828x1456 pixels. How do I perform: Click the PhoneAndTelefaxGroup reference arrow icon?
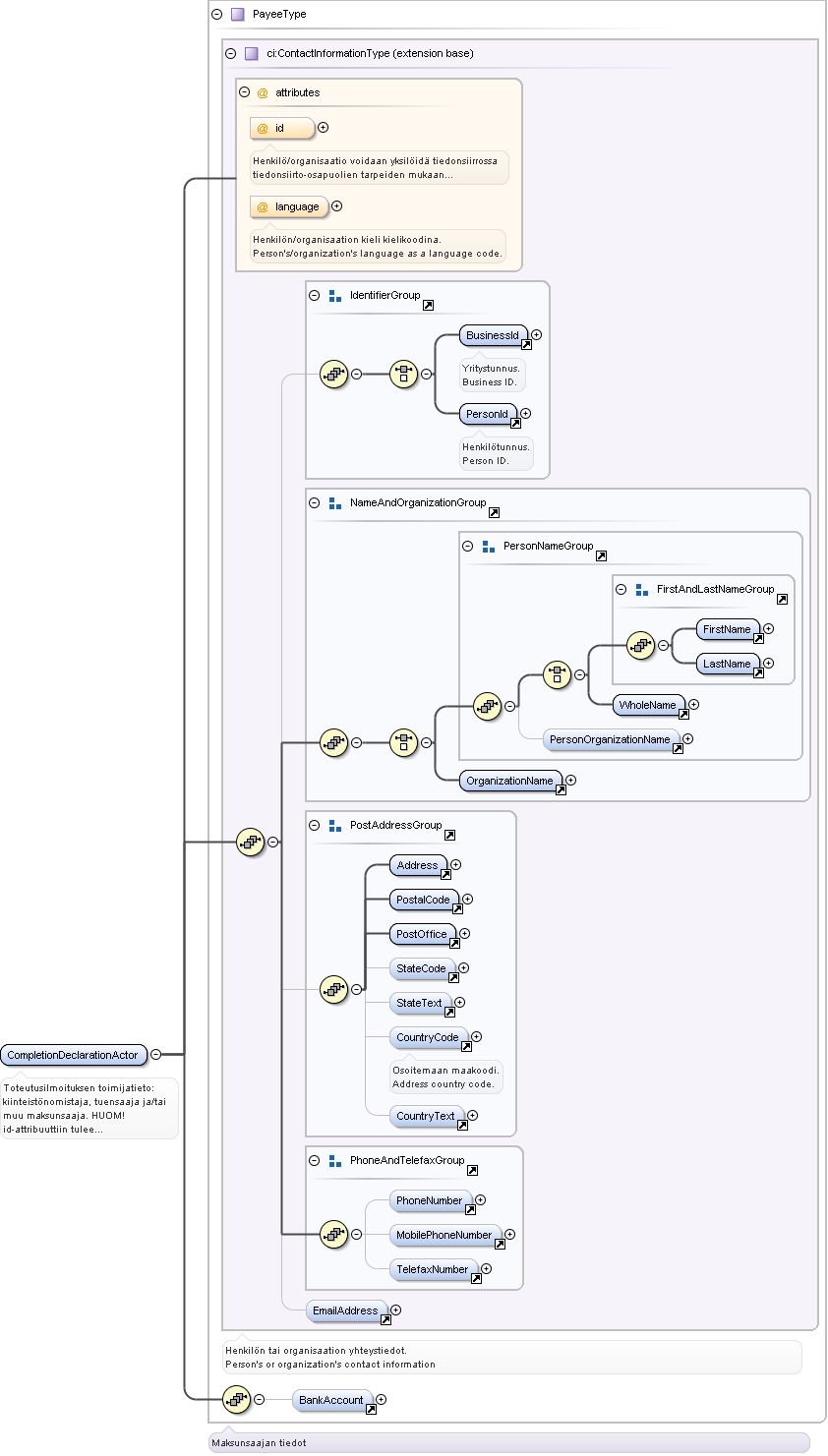[473, 1171]
